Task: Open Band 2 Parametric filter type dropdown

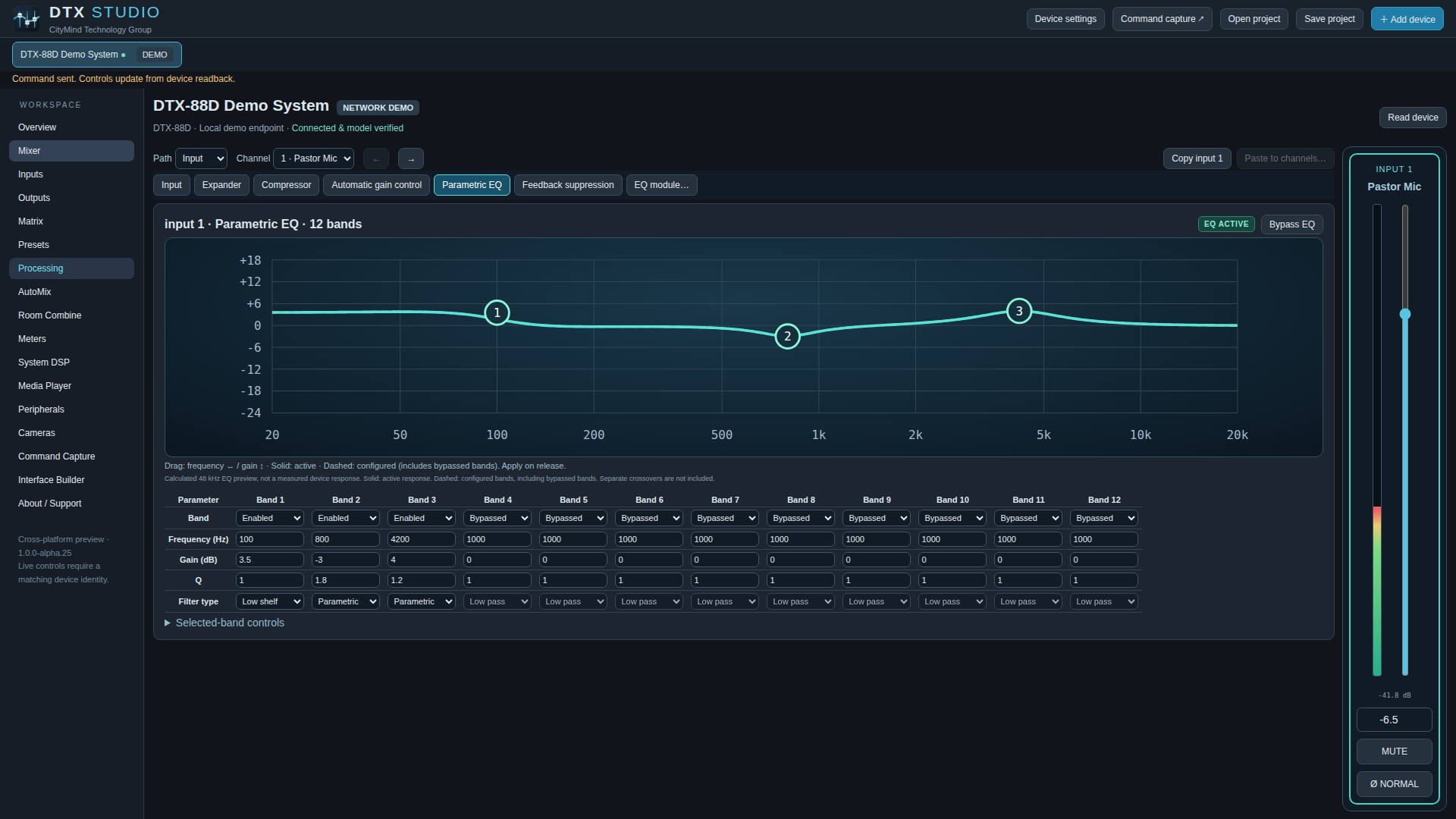Action: pos(346,601)
